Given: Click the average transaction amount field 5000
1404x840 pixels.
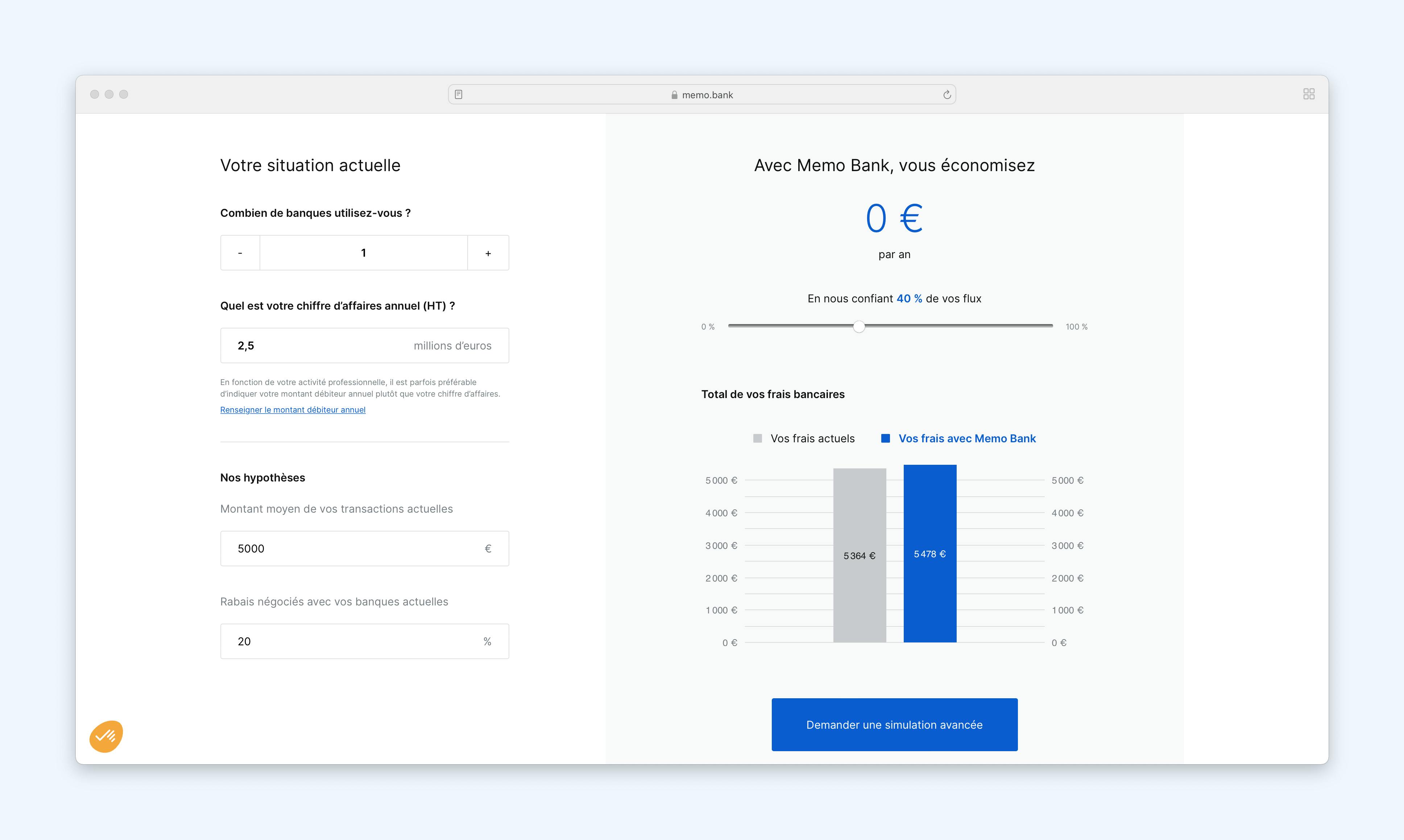Looking at the screenshot, I should click(x=364, y=549).
